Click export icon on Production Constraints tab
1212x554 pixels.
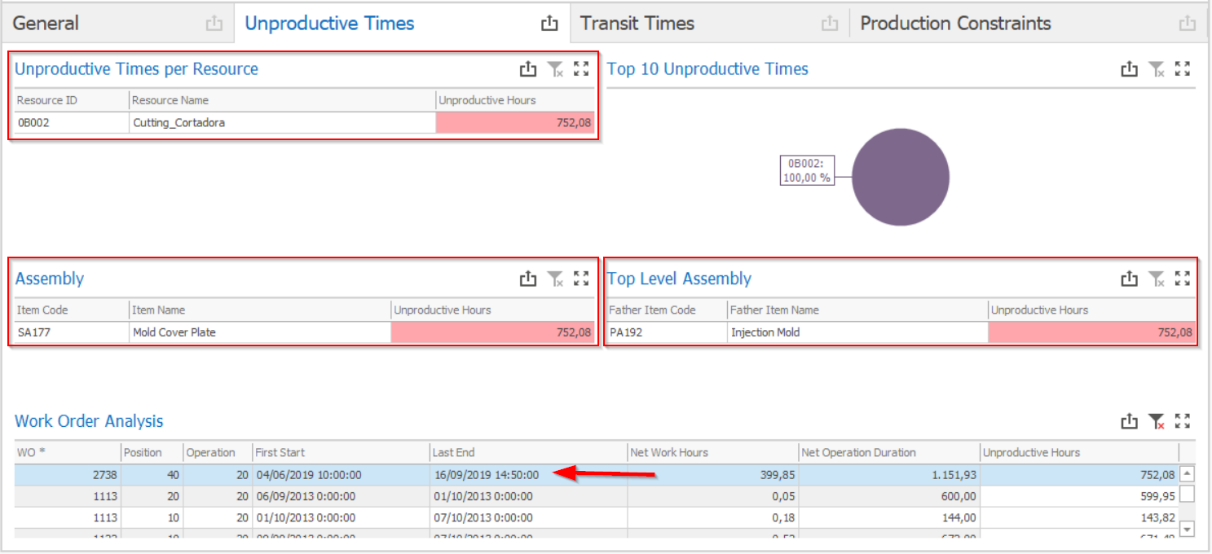1187,23
